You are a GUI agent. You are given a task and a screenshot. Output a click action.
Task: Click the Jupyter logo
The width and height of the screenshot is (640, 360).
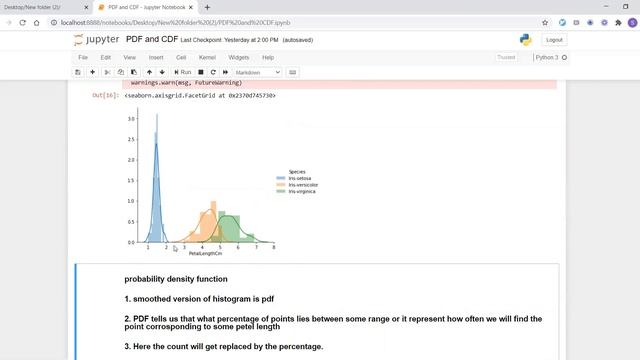click(96, 40)
